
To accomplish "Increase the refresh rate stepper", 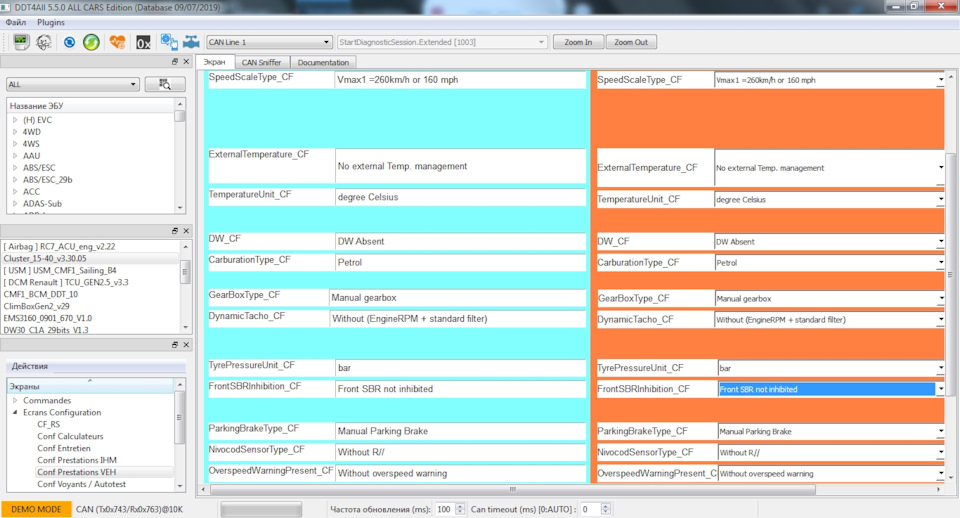I will click(460, 506).
